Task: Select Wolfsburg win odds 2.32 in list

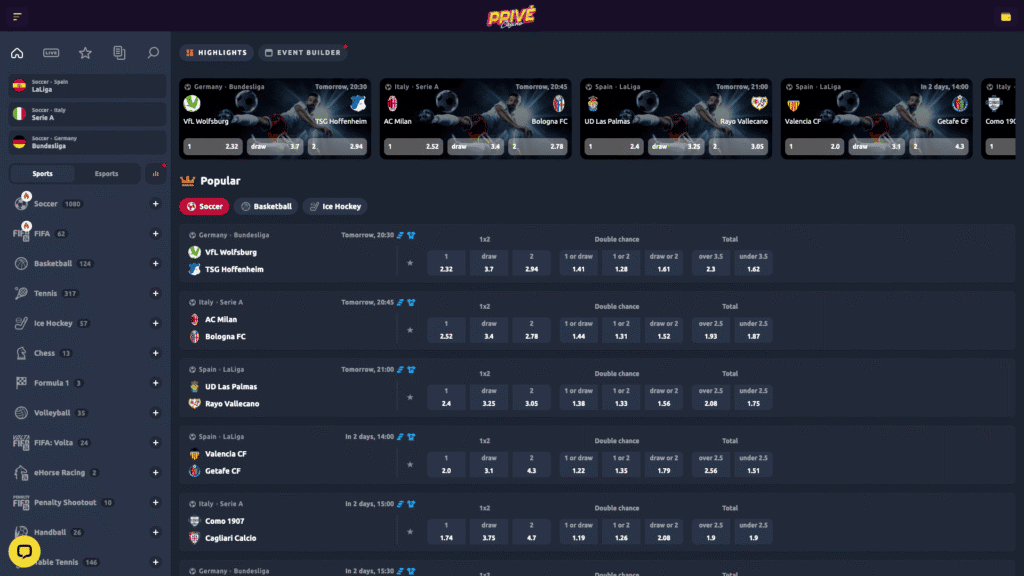Action: point(446,263)
